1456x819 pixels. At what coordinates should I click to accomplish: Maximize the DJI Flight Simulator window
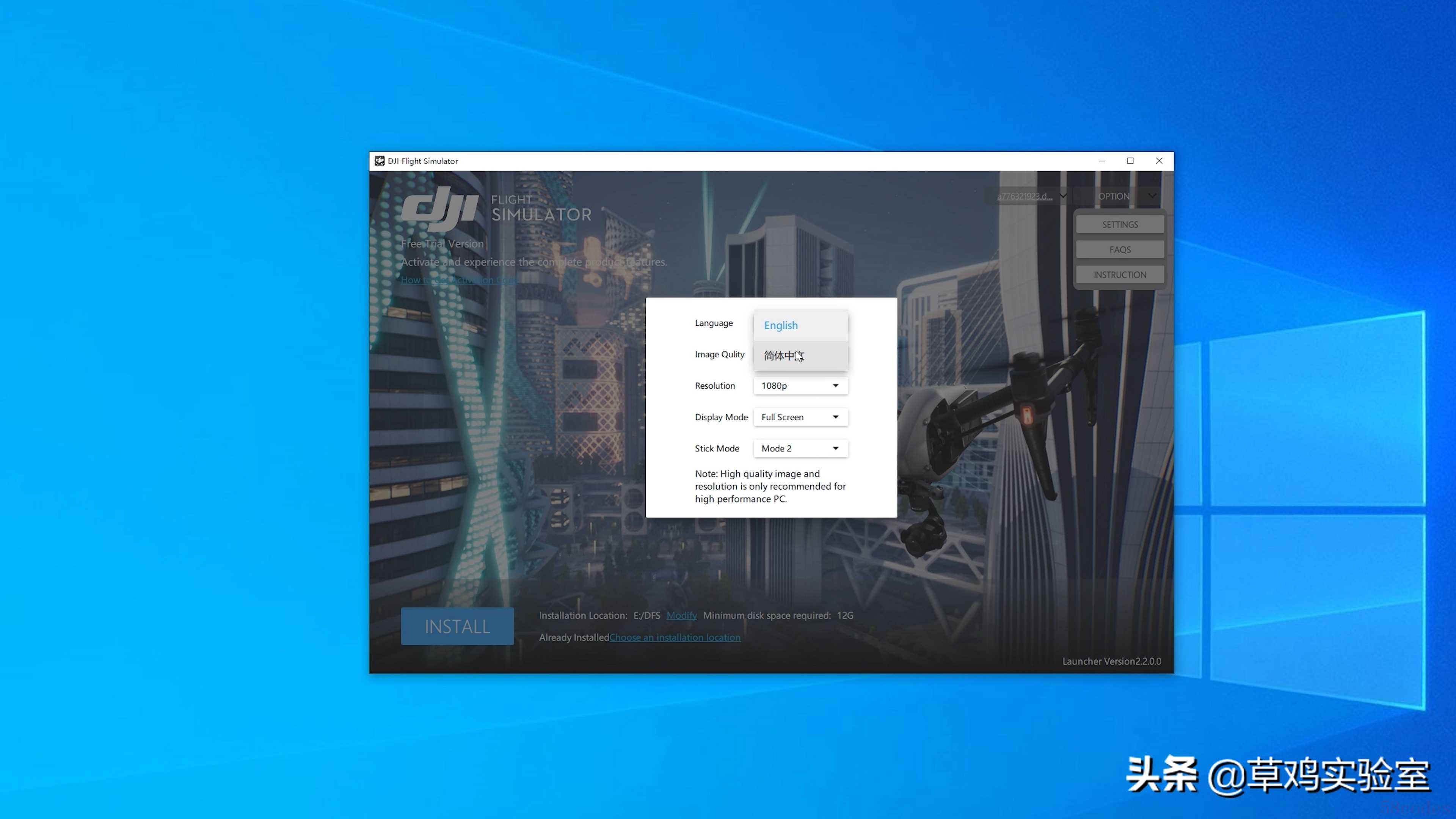click(x=1130, y=161)
